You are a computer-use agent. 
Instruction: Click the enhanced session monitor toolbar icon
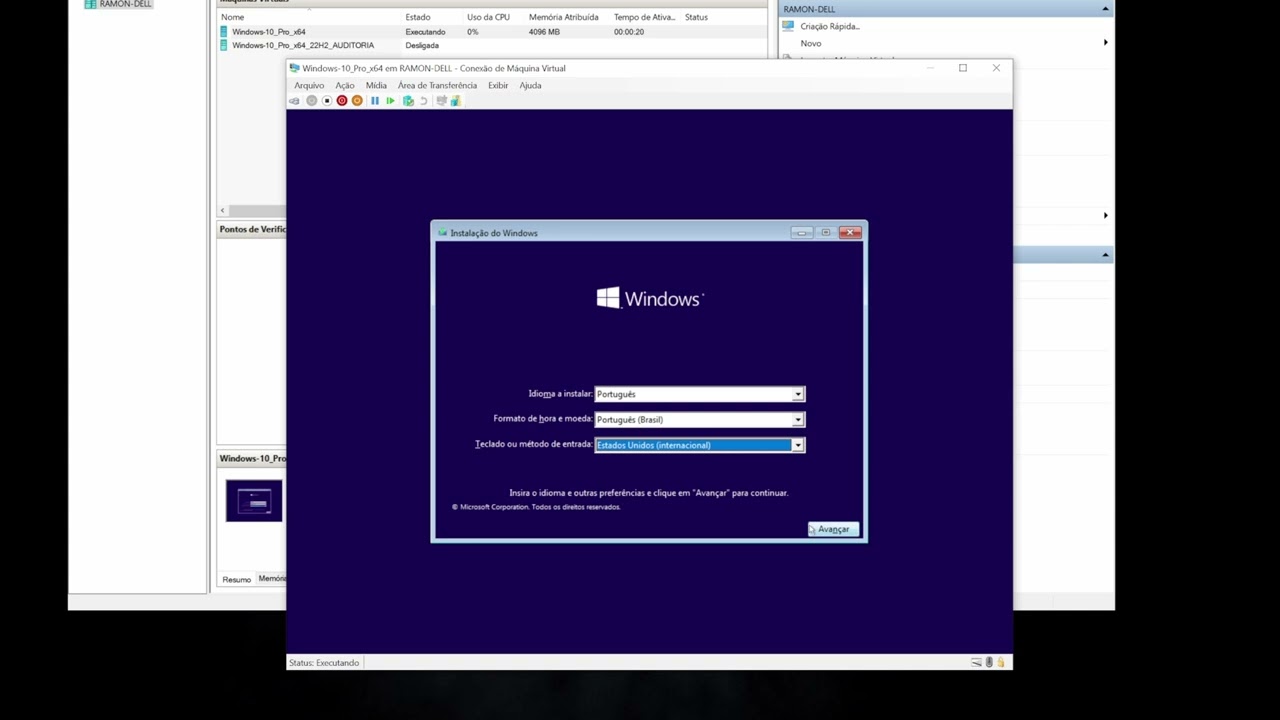(x=441, y=101)
